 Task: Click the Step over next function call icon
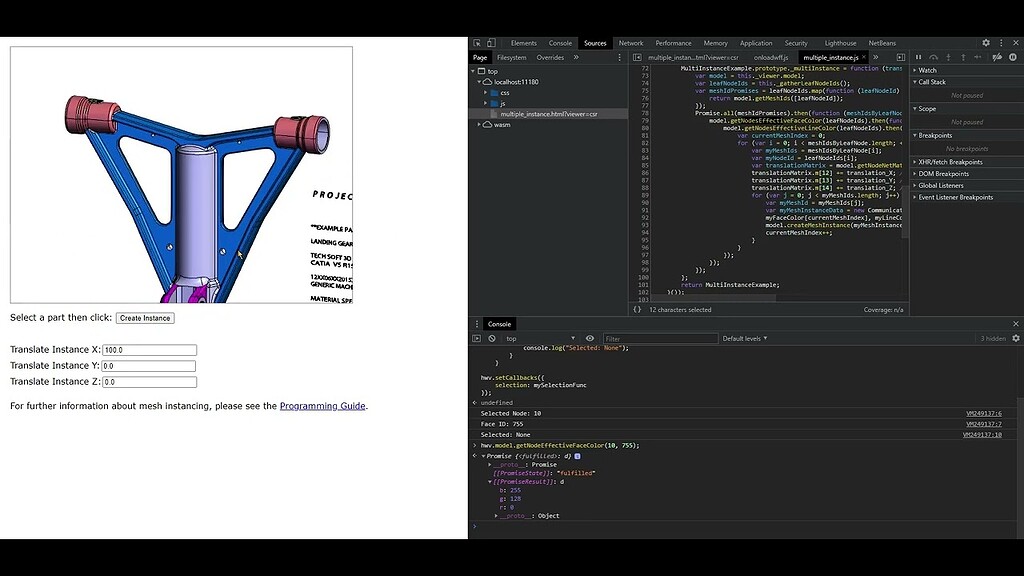pos(934,58)
